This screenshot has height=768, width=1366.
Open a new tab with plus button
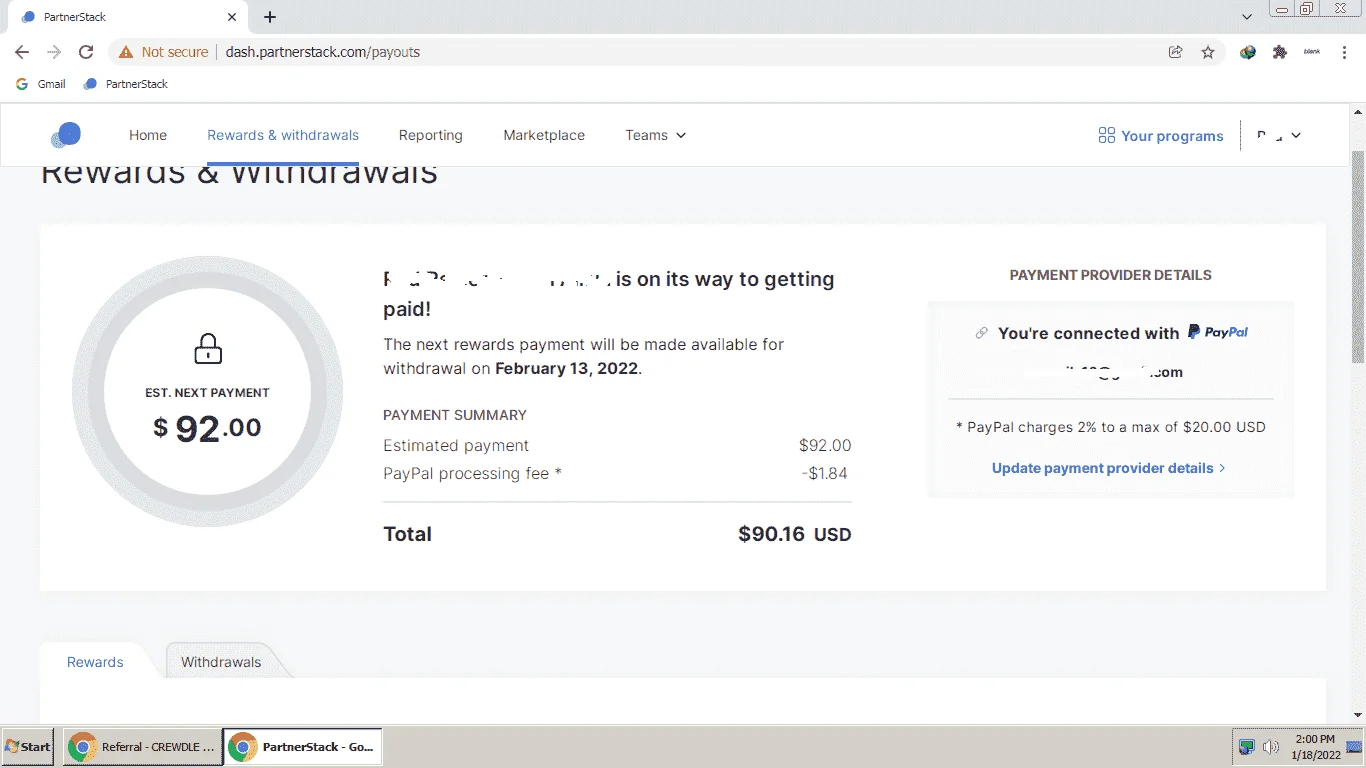tap(270, 17)
